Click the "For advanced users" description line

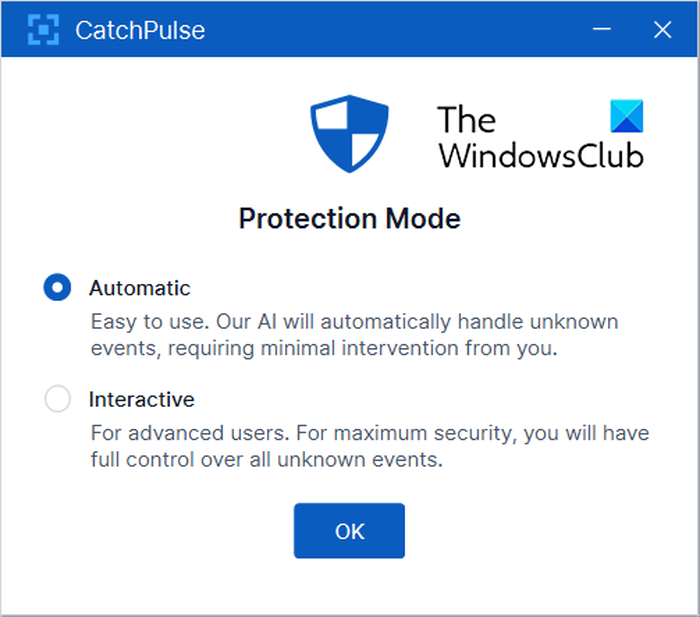pos(369,434)
